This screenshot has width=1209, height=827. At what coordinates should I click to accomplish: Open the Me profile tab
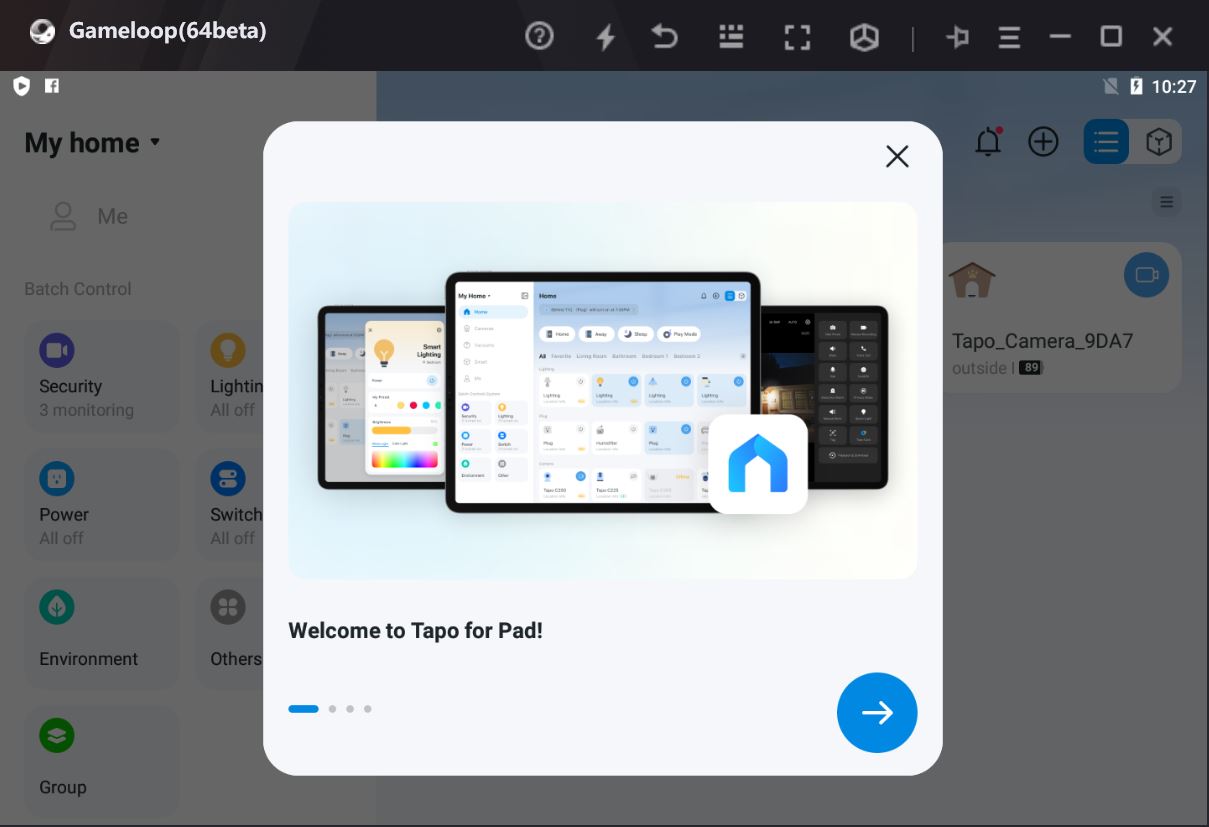click(x=90, y=216)
